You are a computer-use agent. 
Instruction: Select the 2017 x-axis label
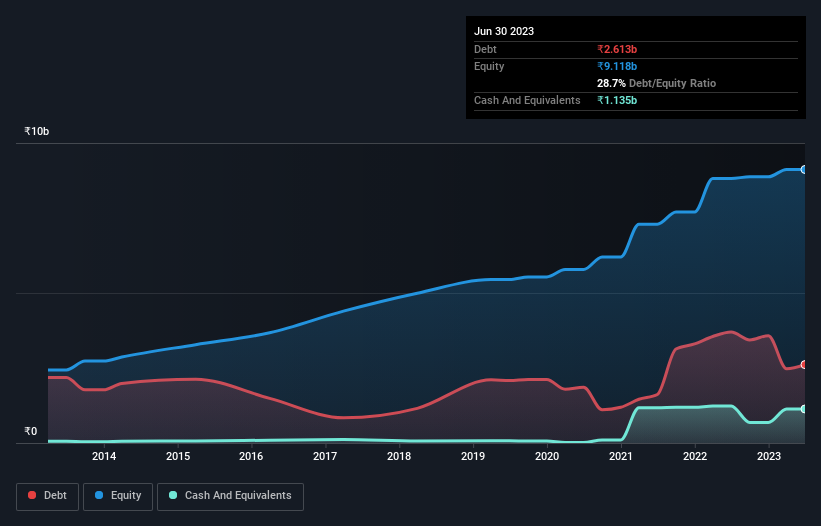click(325, 456)
